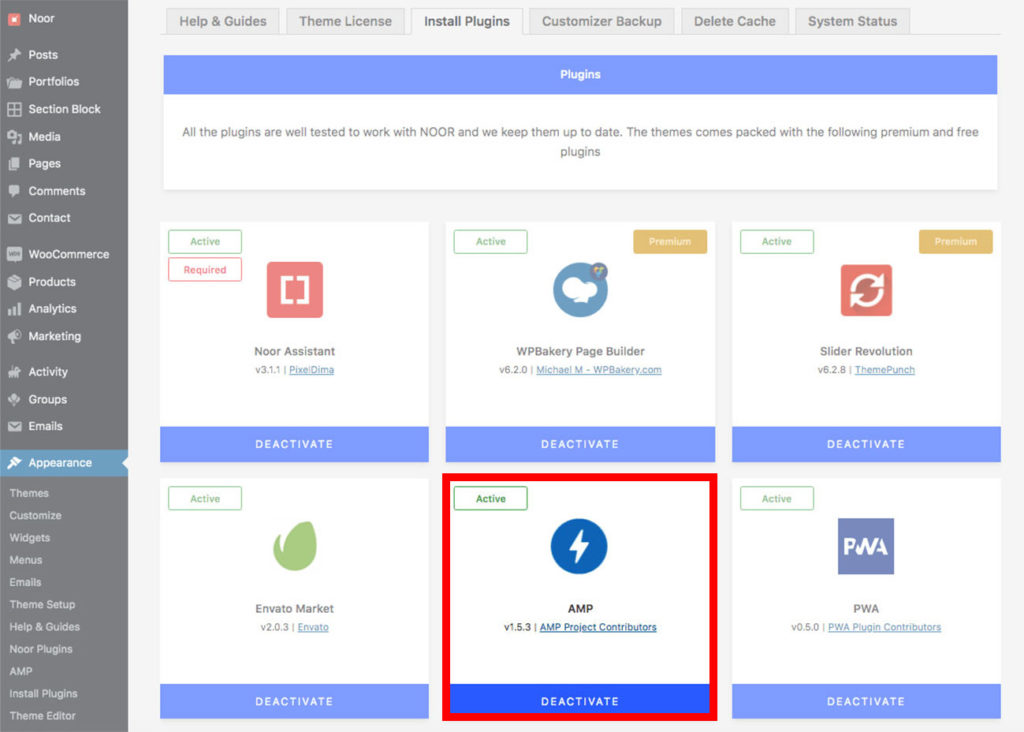Click the Activity icon in sidebar
This screenshot has width=1024, height=732.
(14, 372)
